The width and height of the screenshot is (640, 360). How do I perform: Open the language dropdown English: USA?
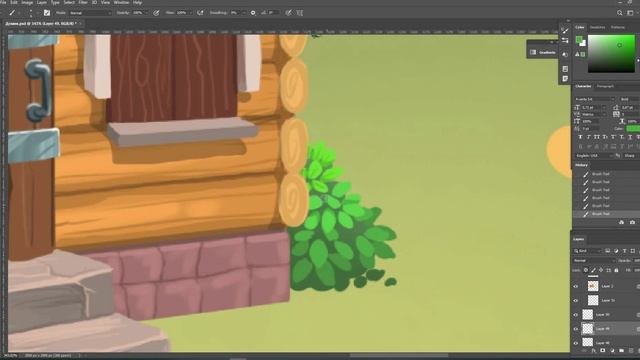[594, 156]
